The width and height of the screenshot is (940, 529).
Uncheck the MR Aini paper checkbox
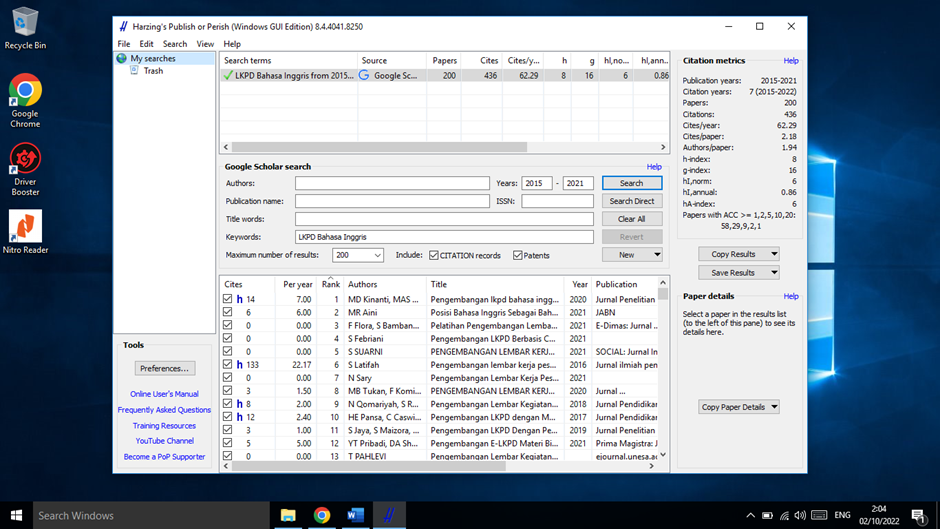coord(228,312)
